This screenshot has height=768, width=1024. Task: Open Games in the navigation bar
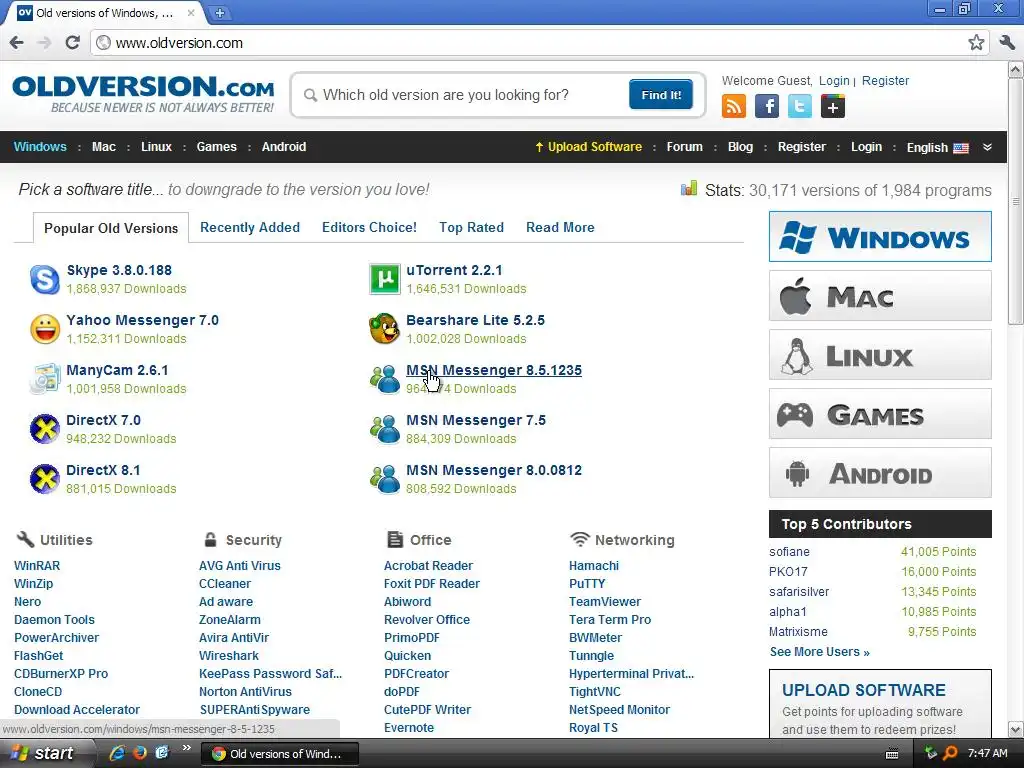[216, 147]
